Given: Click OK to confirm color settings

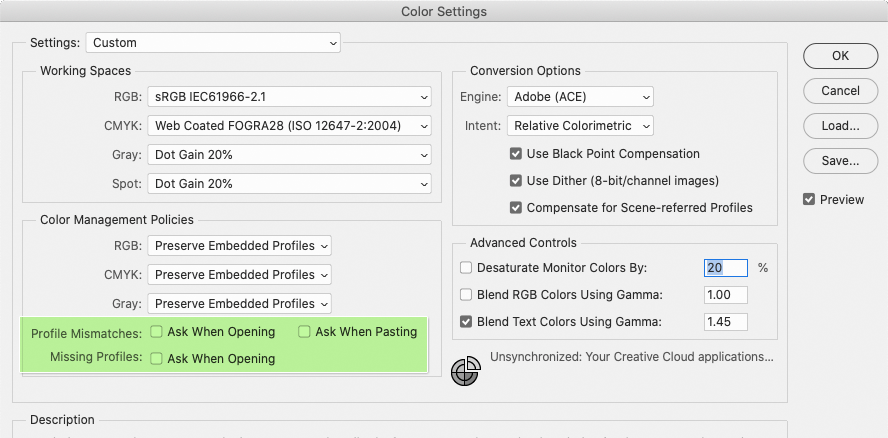Looking at the screenshot, I should pos(840,56).
